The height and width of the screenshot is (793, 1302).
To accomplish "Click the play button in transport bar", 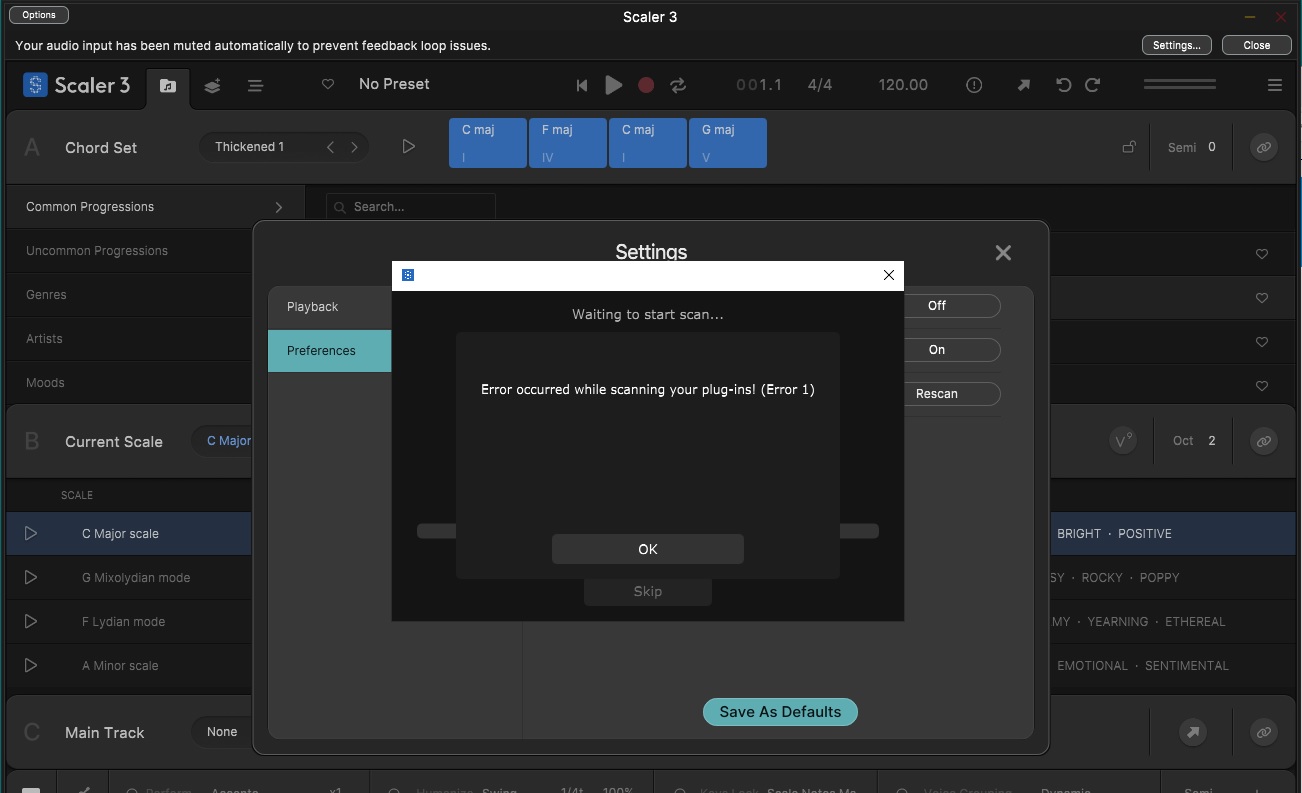I will coord(614,85).
